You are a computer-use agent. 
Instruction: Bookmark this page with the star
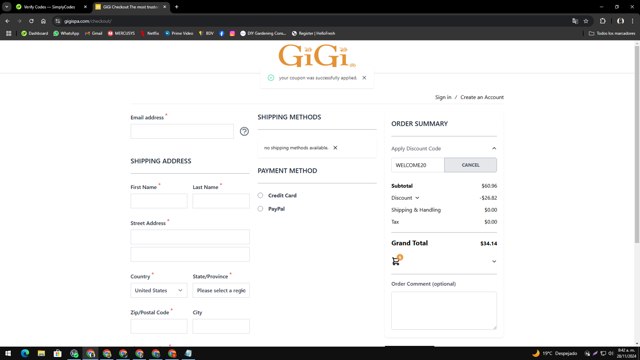[586, 21]
